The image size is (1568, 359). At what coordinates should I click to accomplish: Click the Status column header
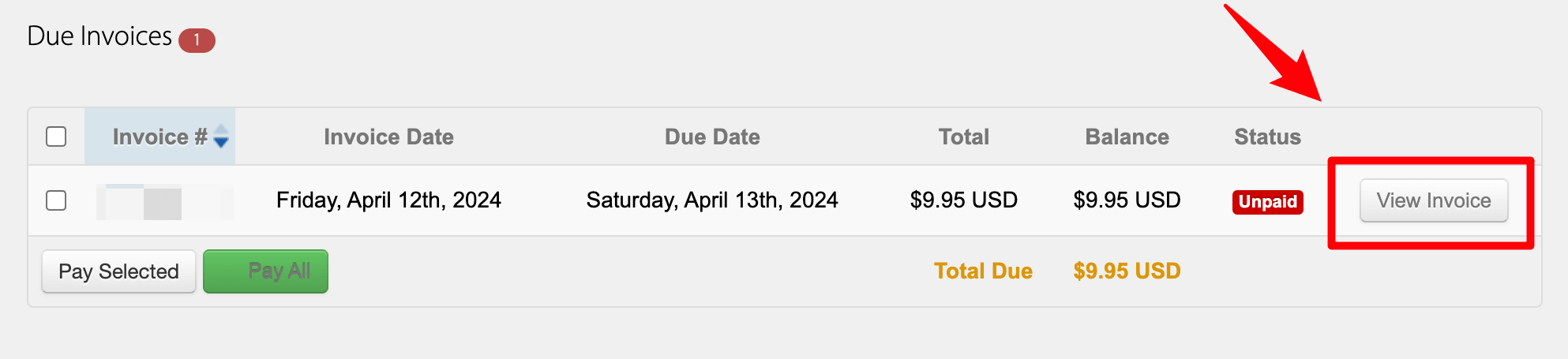click(x=1267, y=136)
